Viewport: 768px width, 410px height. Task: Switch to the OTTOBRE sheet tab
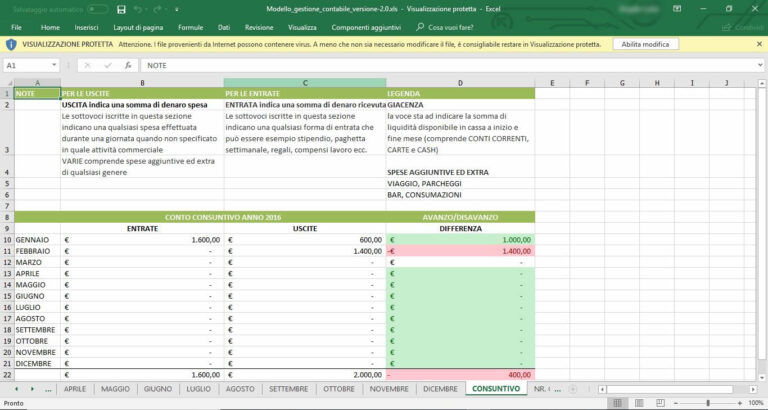(339, 389)
